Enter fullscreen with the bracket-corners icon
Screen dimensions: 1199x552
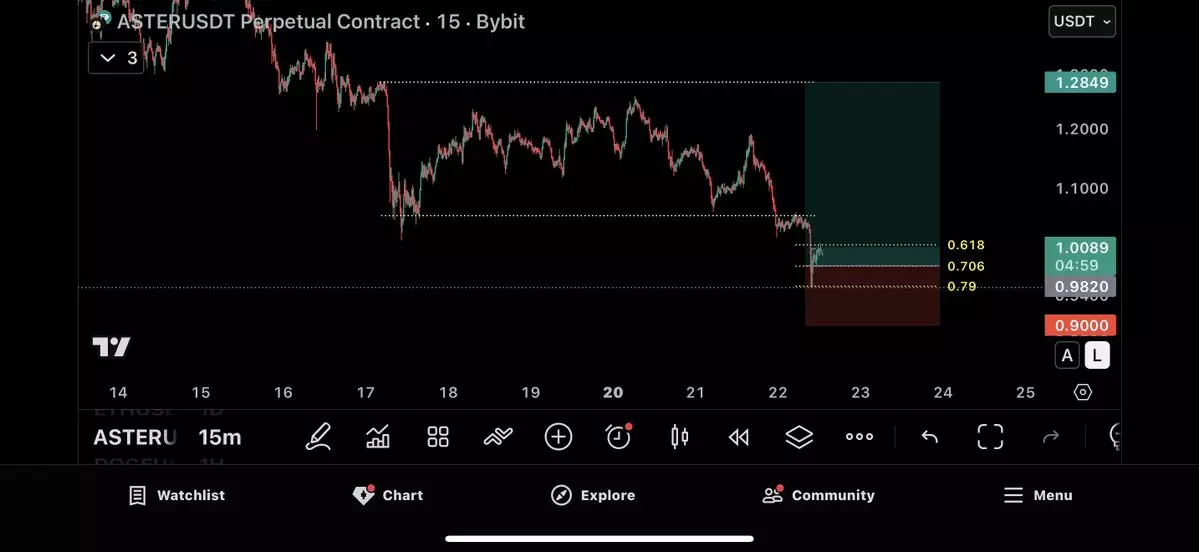coord(990,437)
